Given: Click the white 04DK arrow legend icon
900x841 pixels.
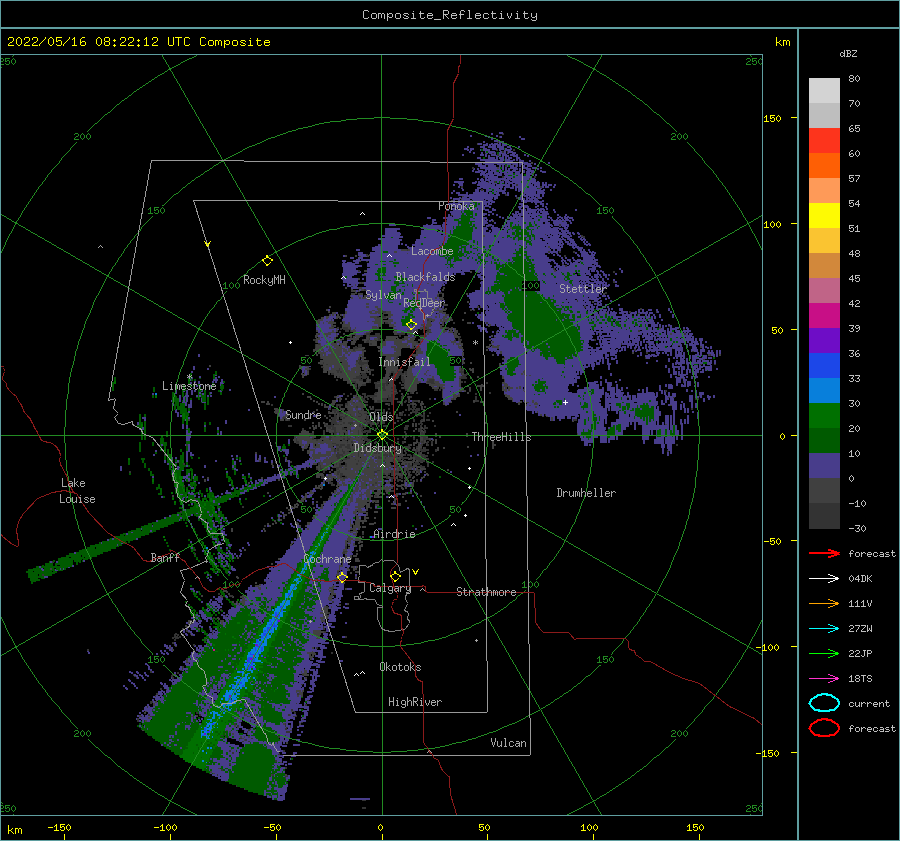Looking at the screenshot, I should point(824,579).
